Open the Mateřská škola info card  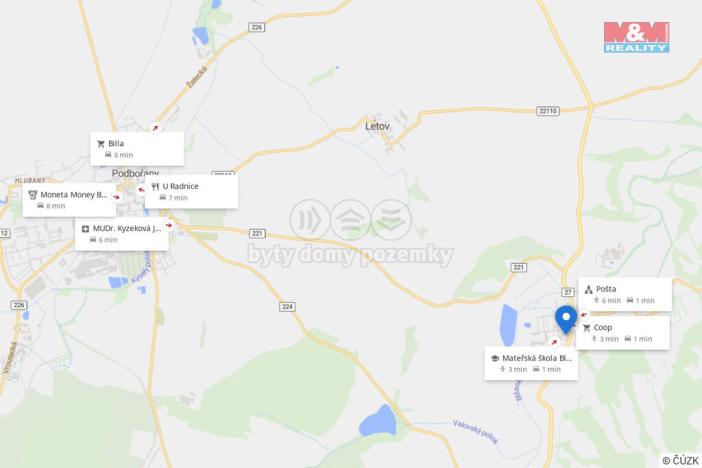tap(531, 363)
